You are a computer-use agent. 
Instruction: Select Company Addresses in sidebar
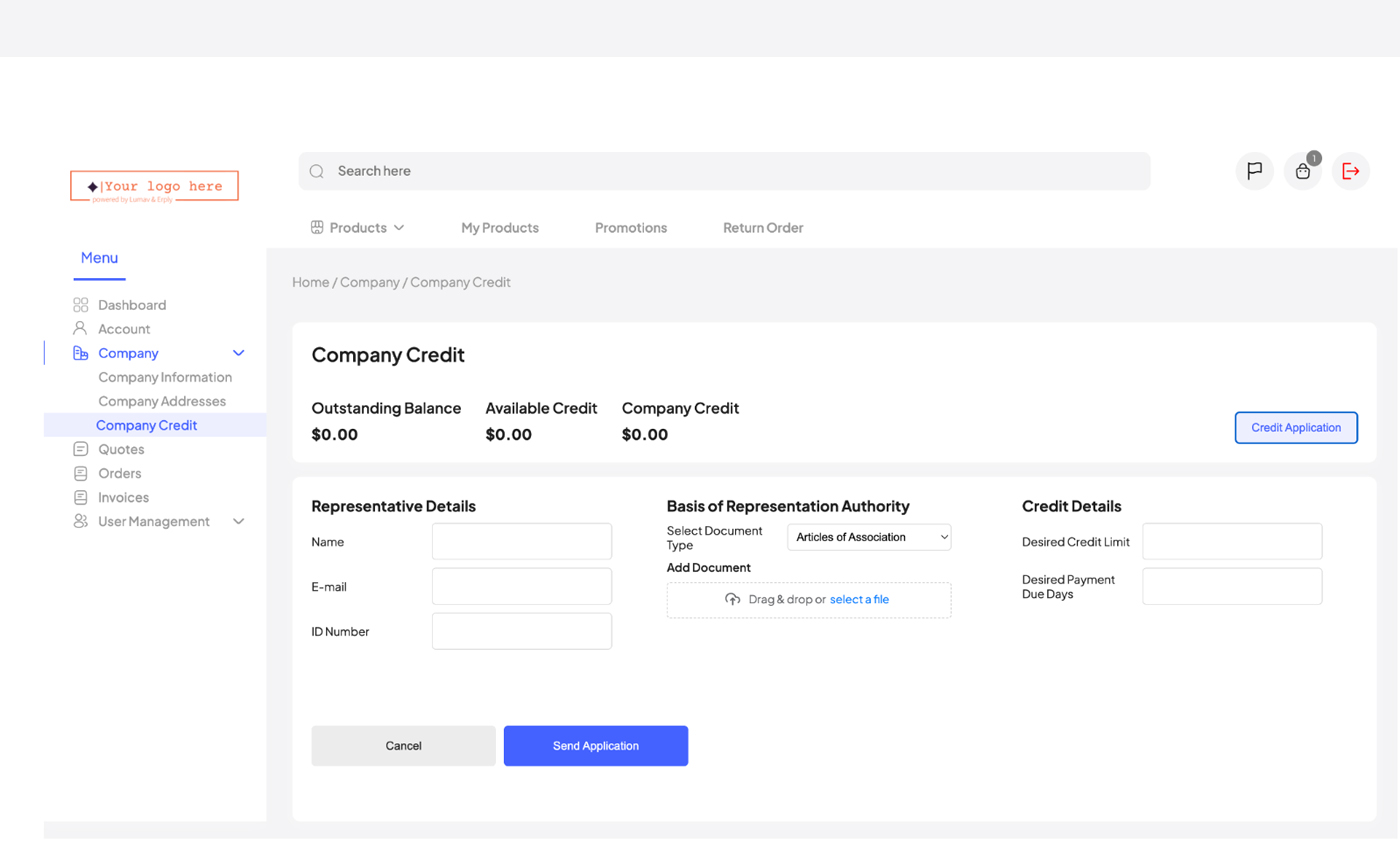tap(162, 401)
